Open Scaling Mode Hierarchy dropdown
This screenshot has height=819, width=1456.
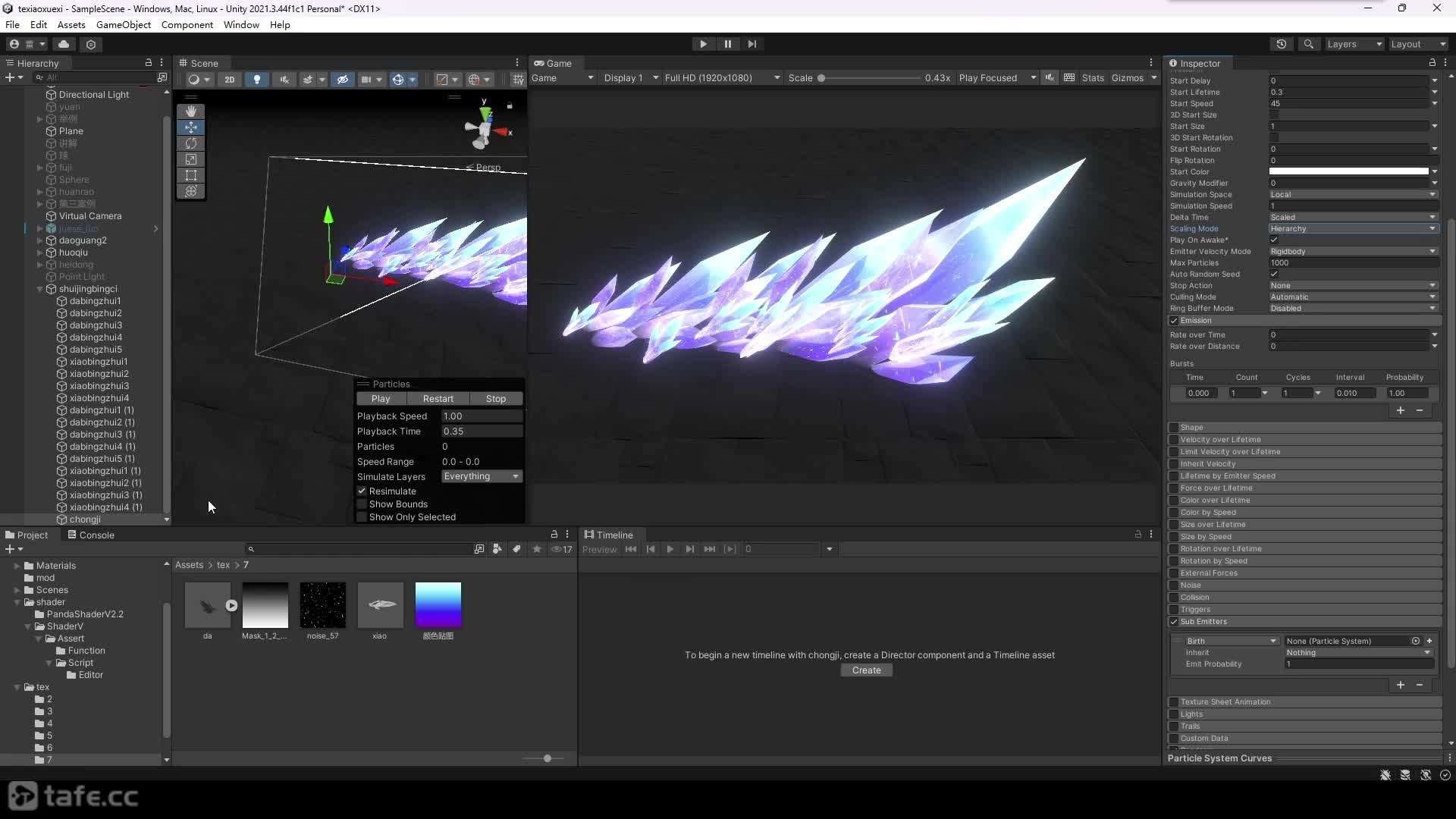(1353, 229)
